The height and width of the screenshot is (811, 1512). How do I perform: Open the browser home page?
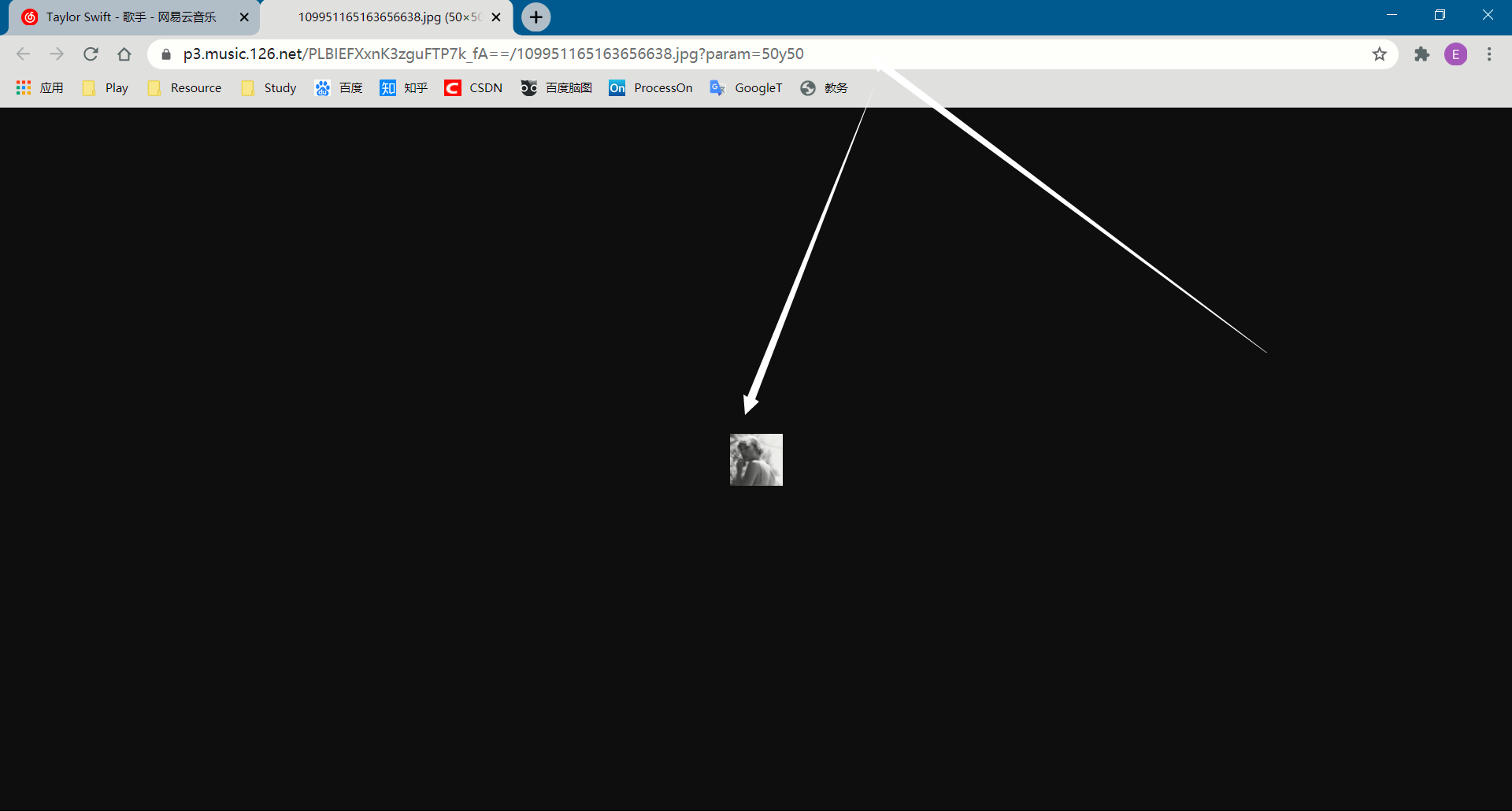124,54
